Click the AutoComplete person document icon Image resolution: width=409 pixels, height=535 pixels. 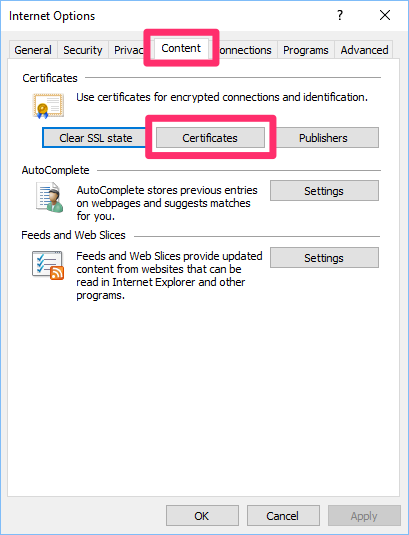pos(50,197)
